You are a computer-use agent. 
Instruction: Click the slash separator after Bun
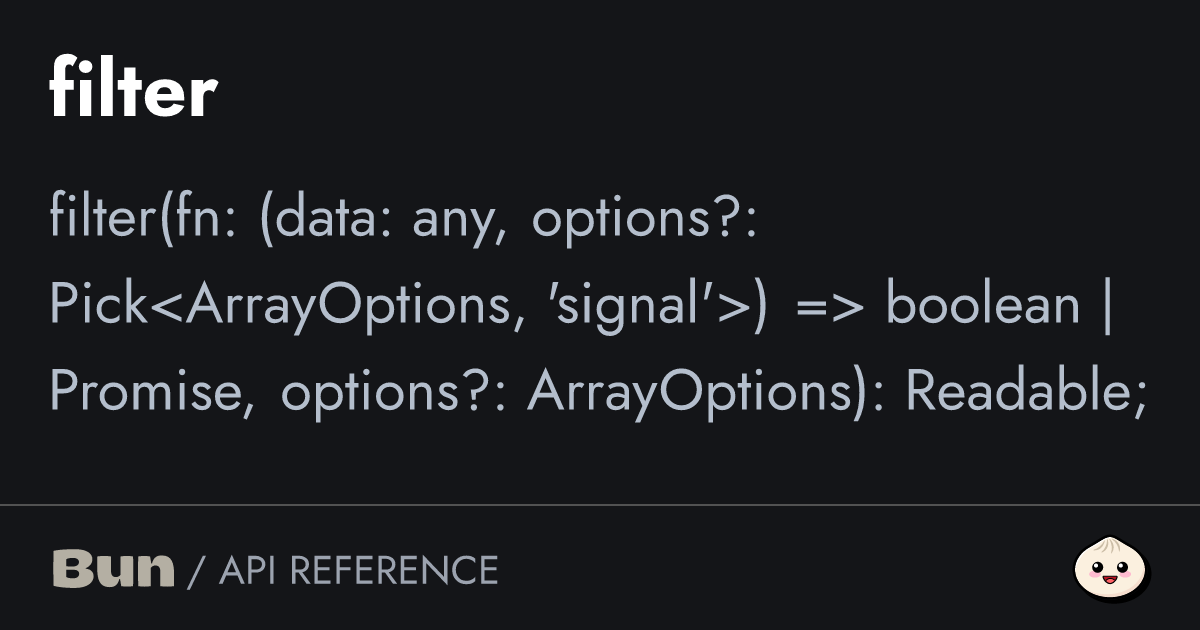coord(196,570)
